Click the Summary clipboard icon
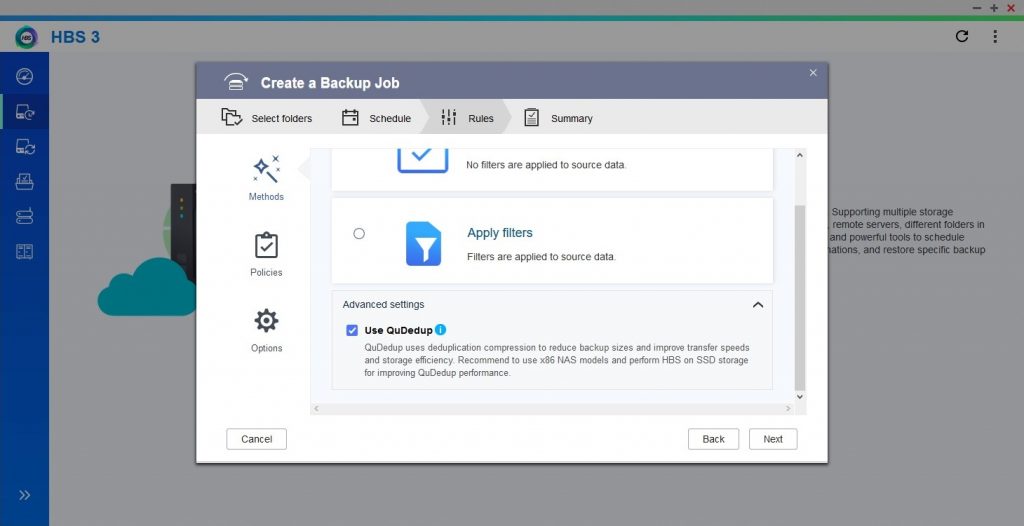The width and height of the screenshot is (1024, 526). 532,118
